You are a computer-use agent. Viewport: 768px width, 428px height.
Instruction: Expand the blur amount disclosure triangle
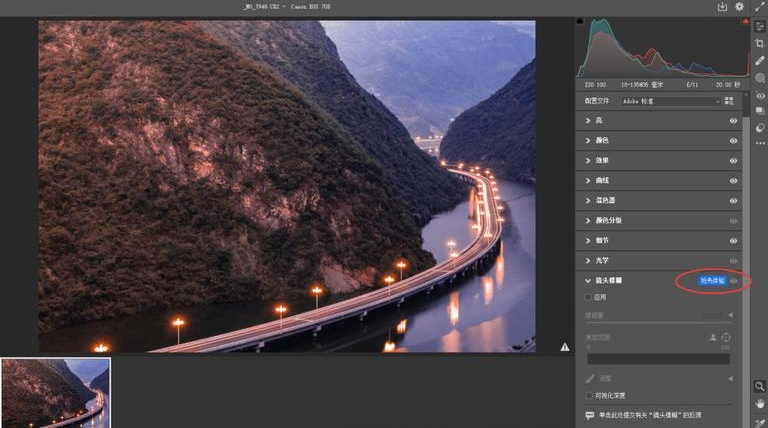pyautogui.click(x=730, y=315)
